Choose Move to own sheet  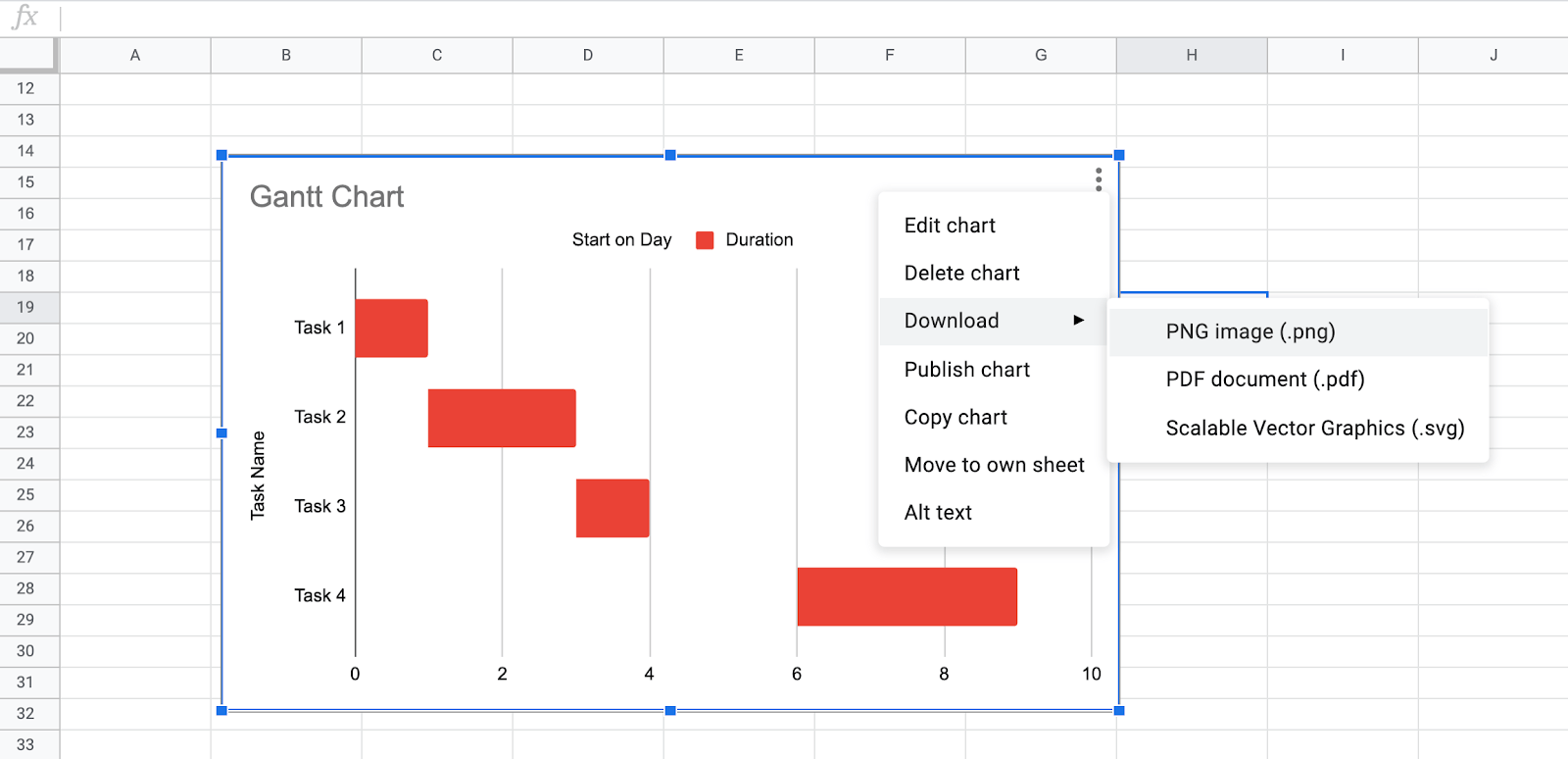[x=994, y=465]
